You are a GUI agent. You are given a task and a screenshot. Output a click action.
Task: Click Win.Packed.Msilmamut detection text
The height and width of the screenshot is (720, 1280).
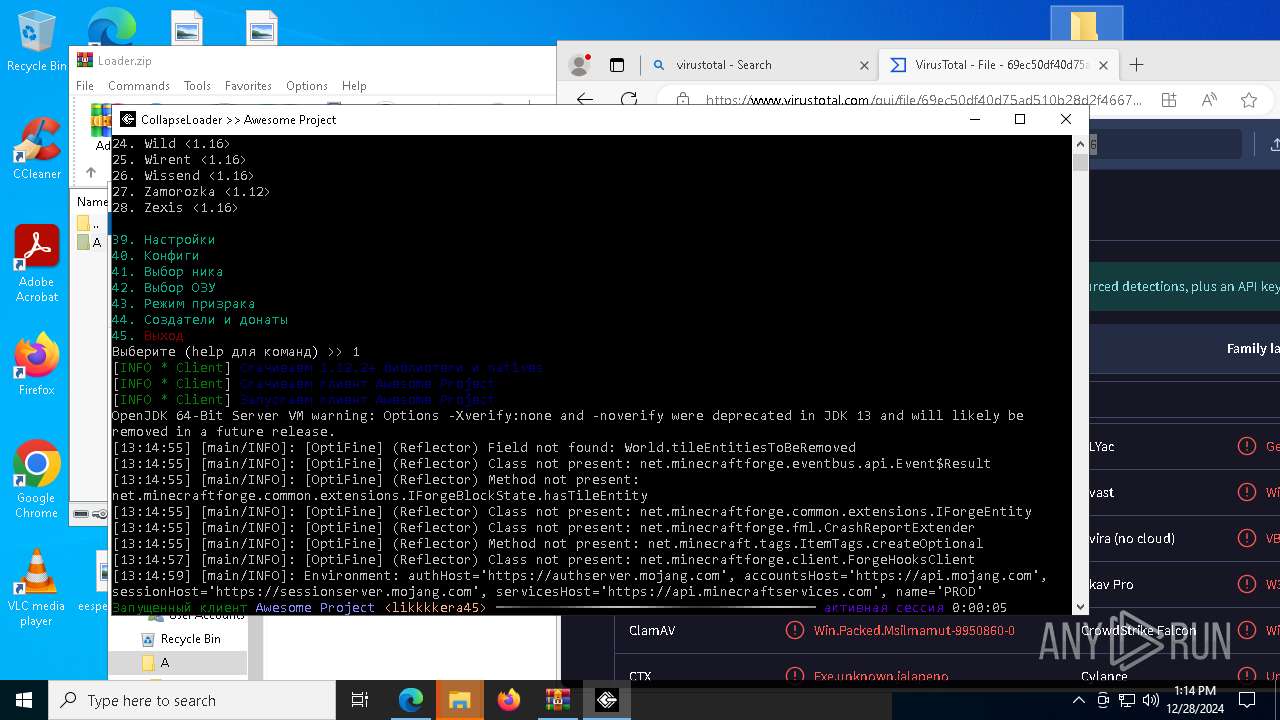click(x=914, y=631)
